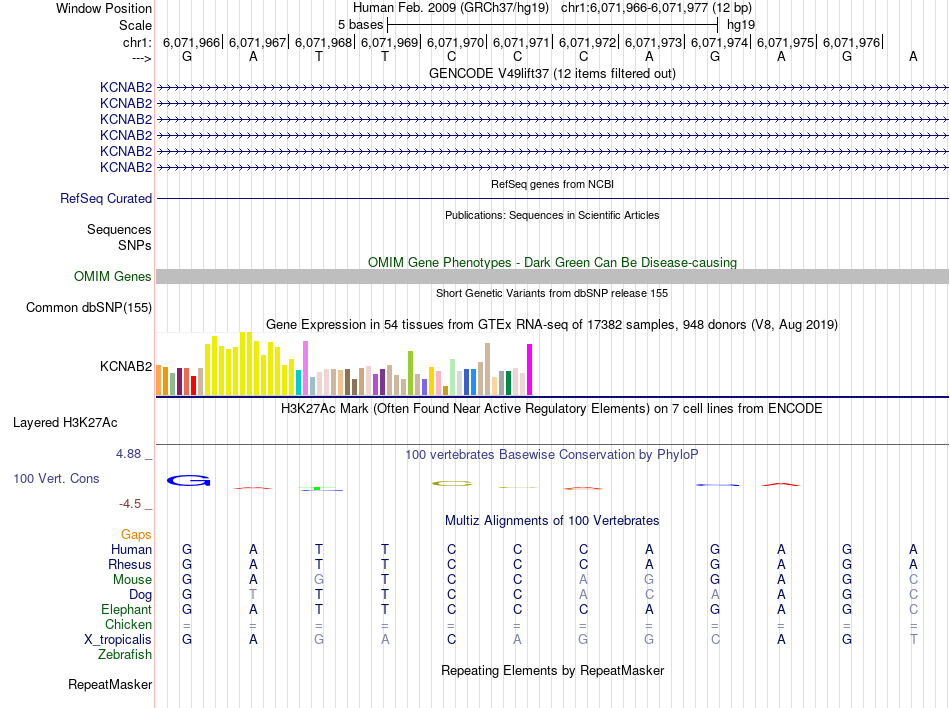
Task: Click Multiz Alignments of 100 Vertebrates title
Action: click(x=553, y=521)
